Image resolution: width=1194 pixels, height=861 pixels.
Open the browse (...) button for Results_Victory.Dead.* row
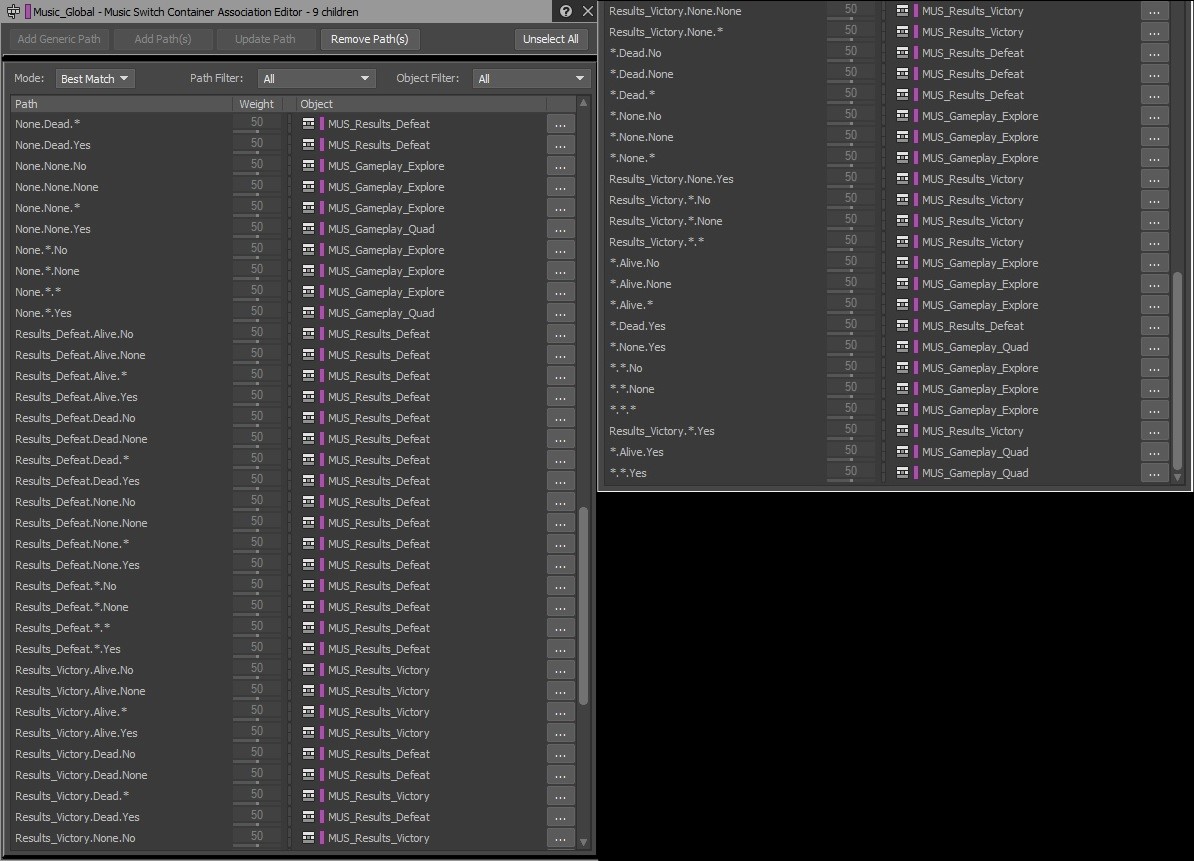[x=560, y=796]
